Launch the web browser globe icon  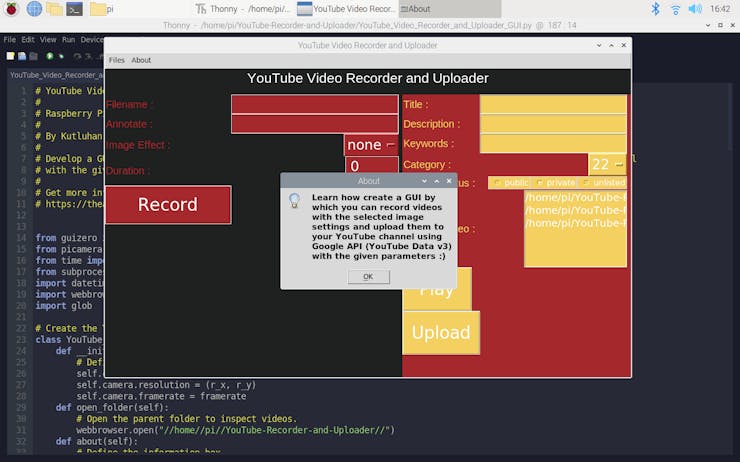point(34,8)
